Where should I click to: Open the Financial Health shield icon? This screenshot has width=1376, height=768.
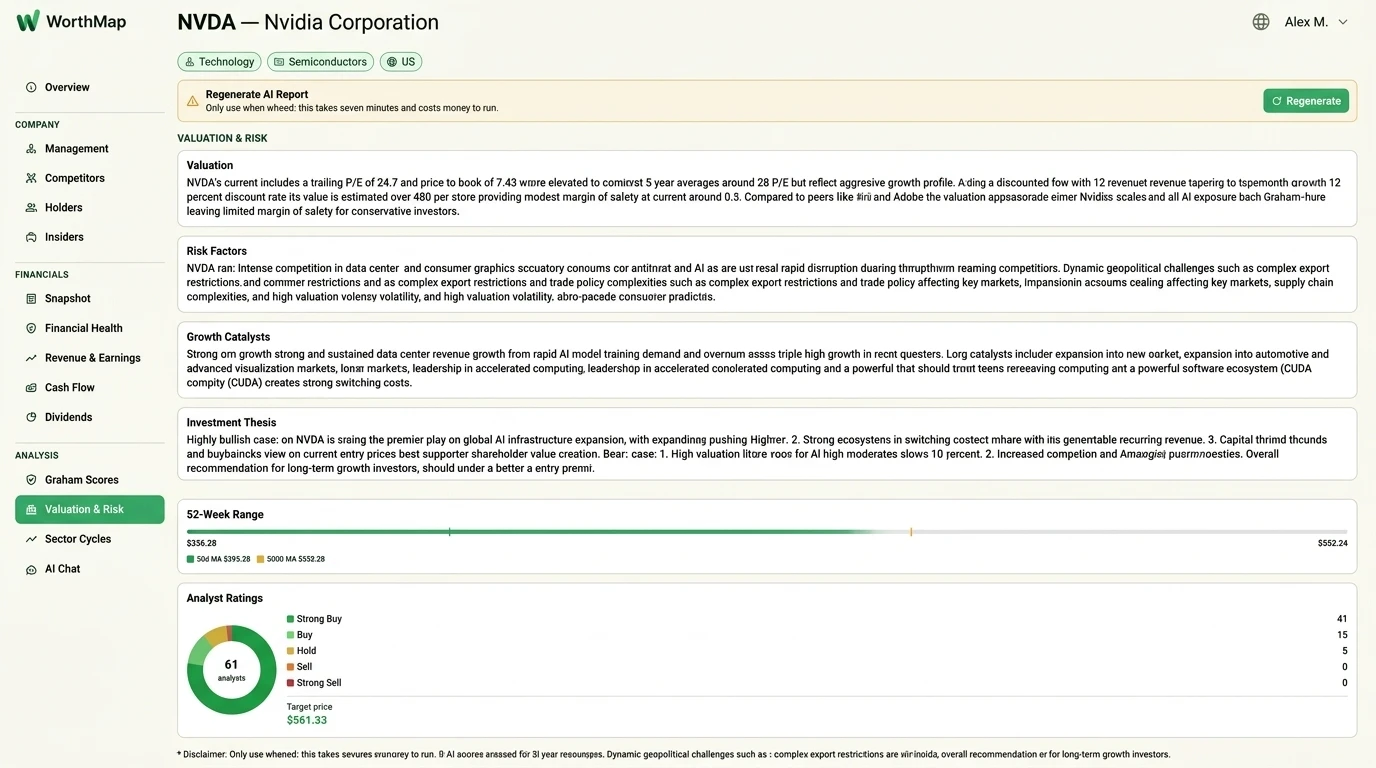pyautogui.click(x=31, y=328)
